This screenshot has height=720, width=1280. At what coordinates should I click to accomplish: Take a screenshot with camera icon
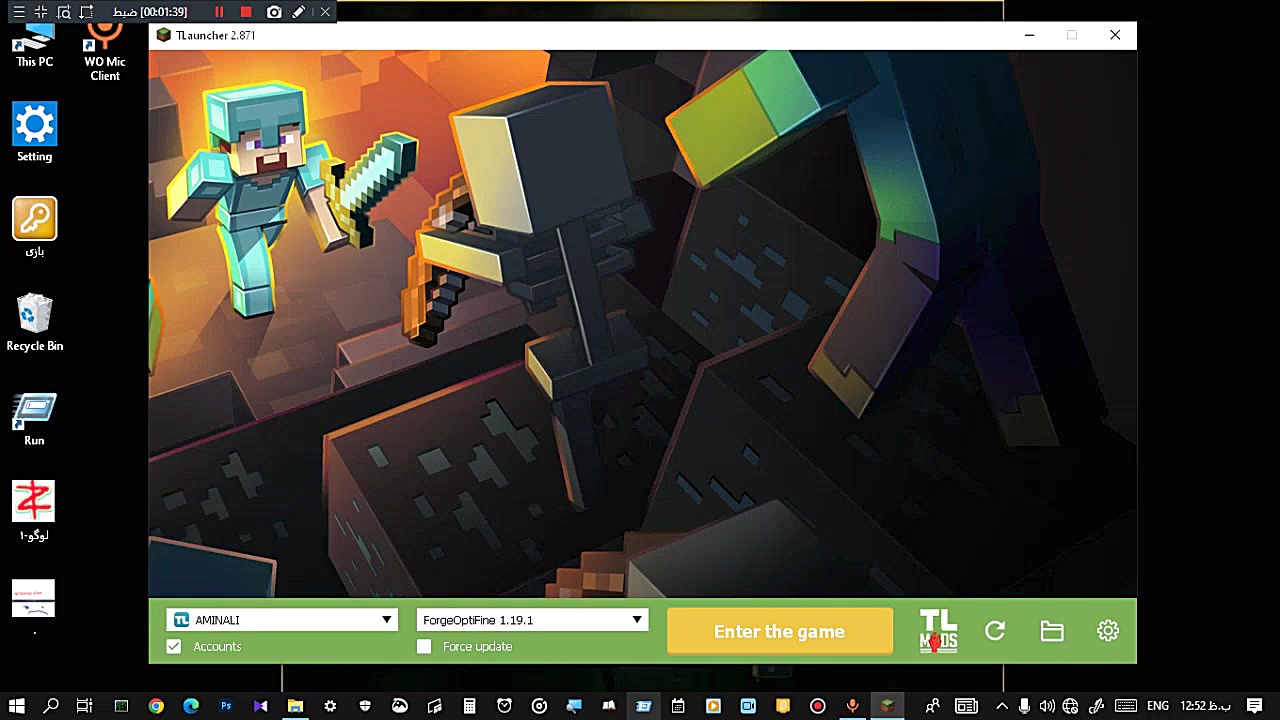click(274, 12)
